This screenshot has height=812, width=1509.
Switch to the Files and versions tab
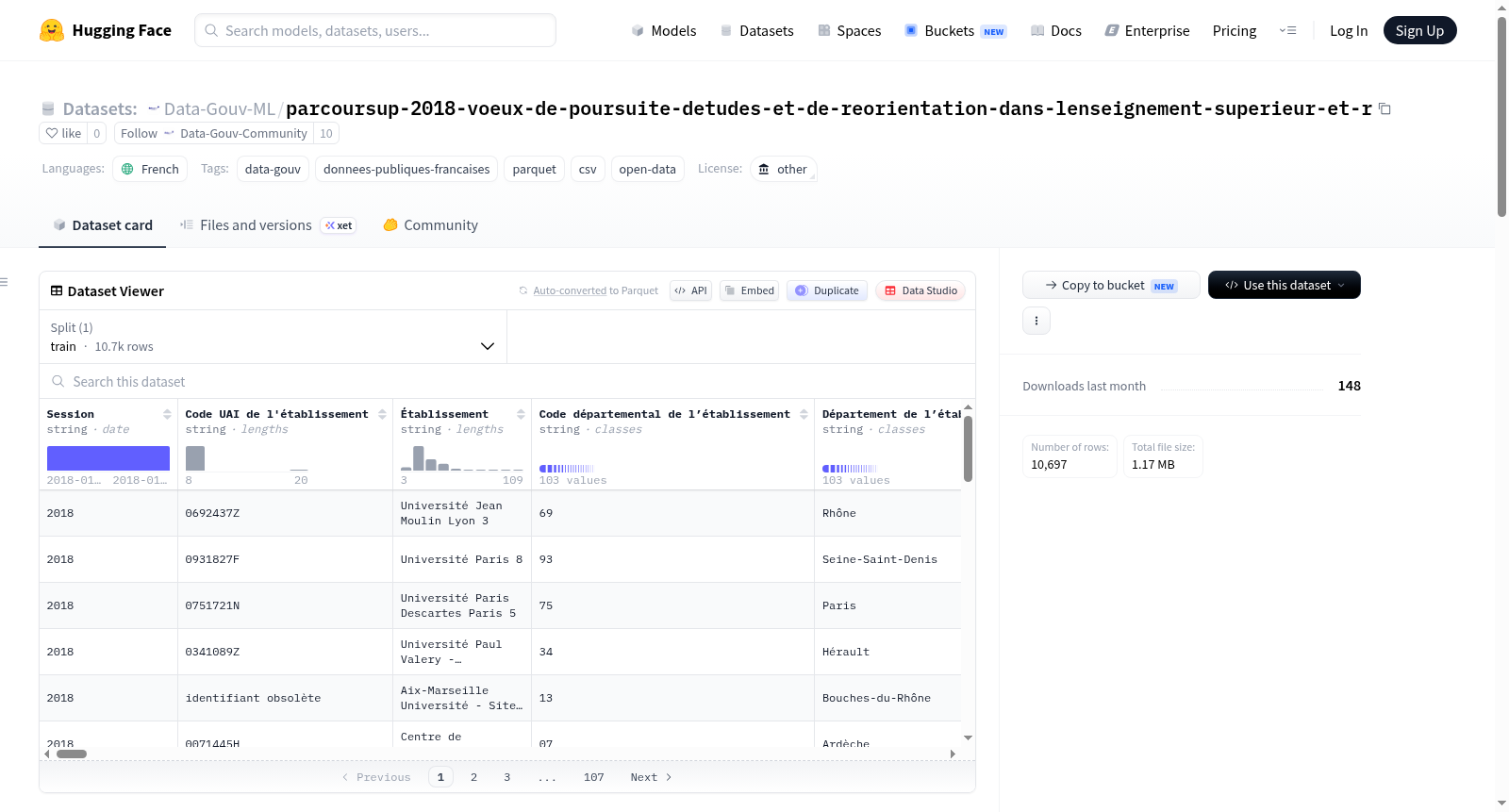pyautogui.click(x=268, y=225)
